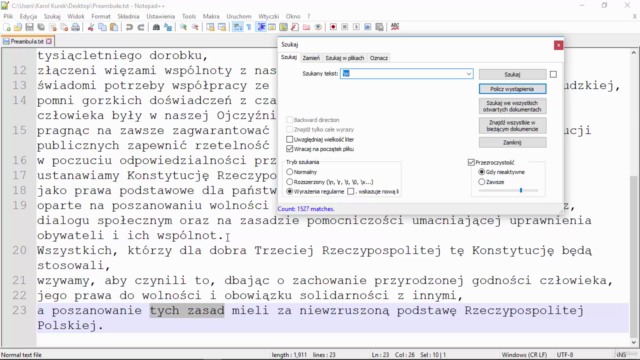Click the Close document toolbar icon
640x360 pixels.
pyautogui.click(x=53, y=27)
